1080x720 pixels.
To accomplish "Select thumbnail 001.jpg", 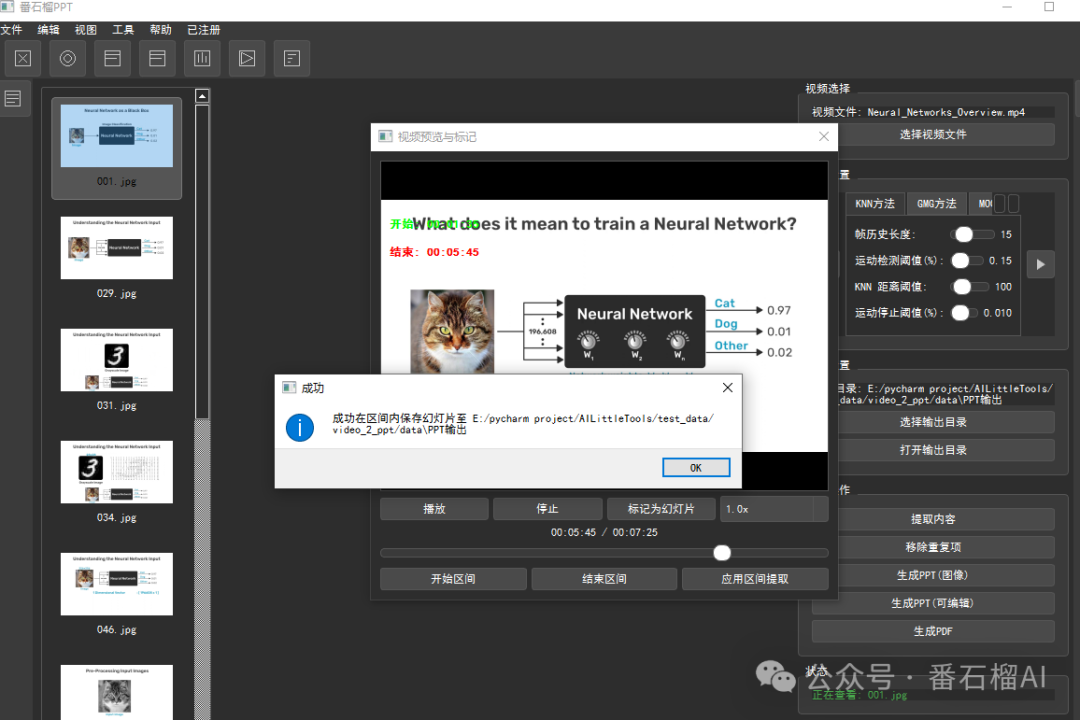I will 116,148.
